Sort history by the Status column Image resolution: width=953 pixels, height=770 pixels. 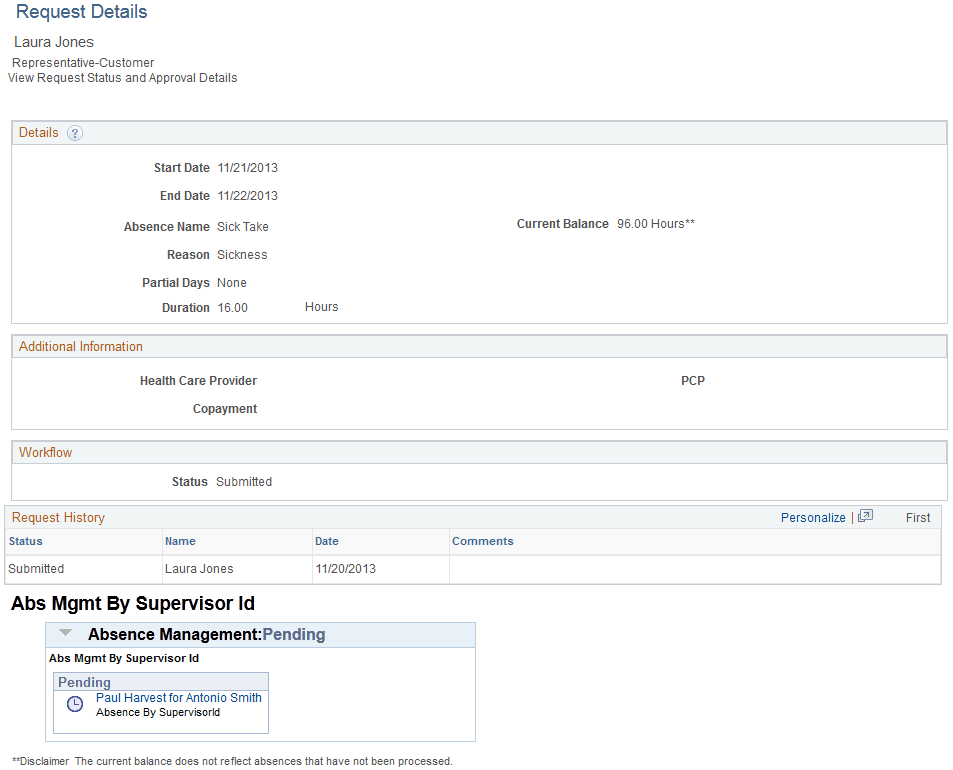(27, 540)
